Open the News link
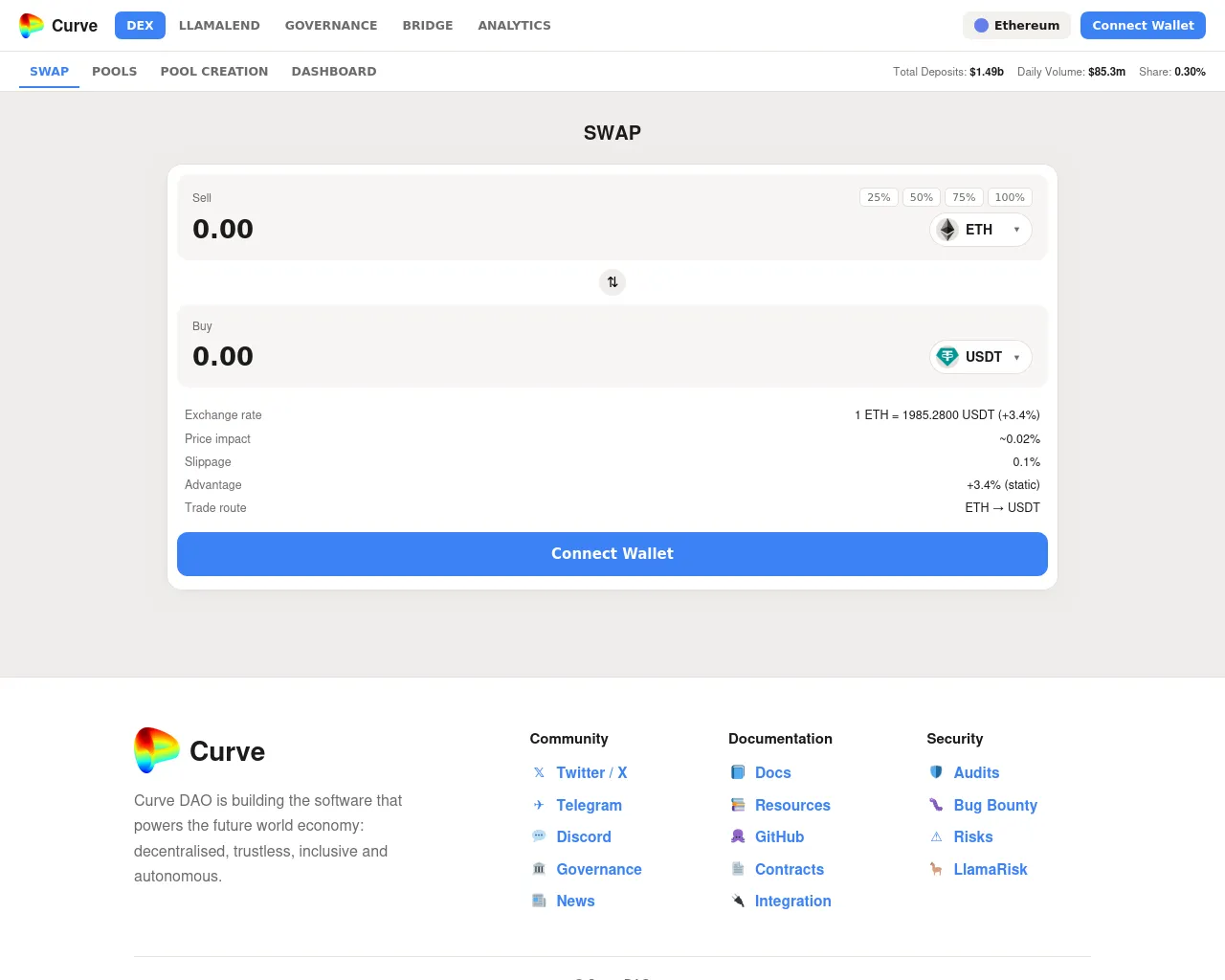The width and height of the screenshot is (1225, 980). [x=575, y=901]
